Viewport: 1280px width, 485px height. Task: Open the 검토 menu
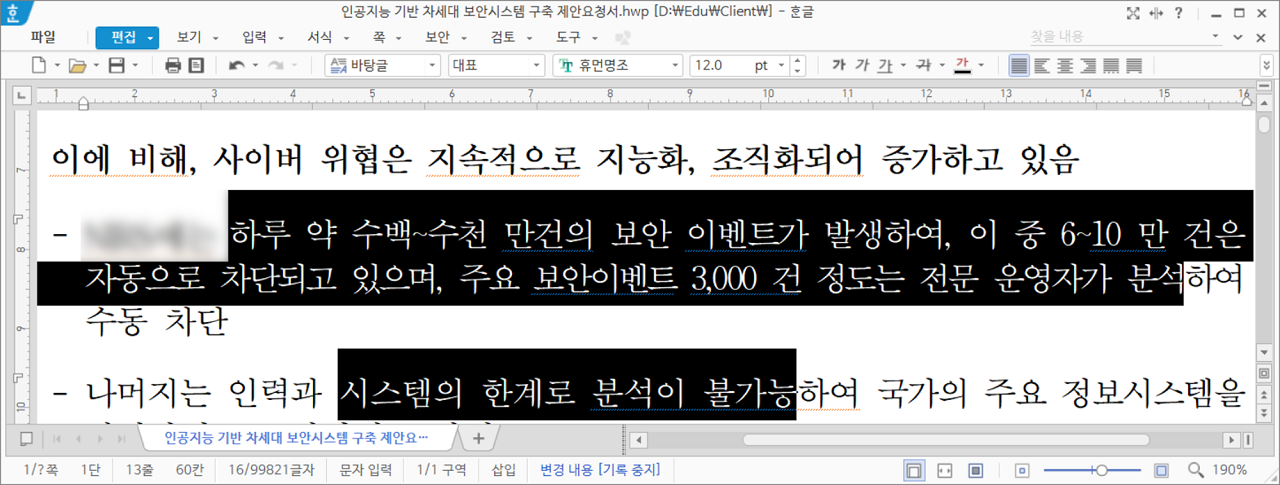pos(503,38)
